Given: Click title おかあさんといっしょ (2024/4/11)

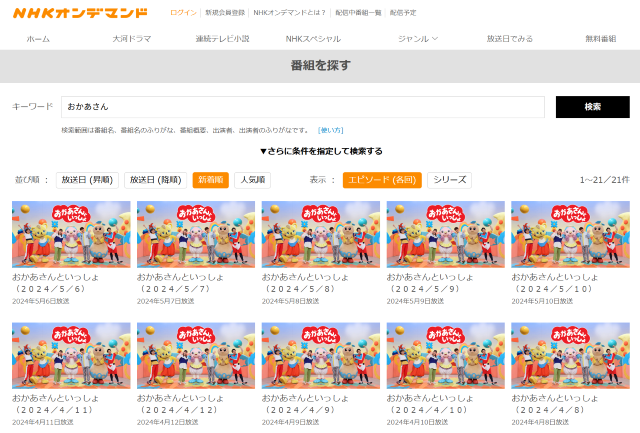Looking at the screenshot, I should click(56, 404).
